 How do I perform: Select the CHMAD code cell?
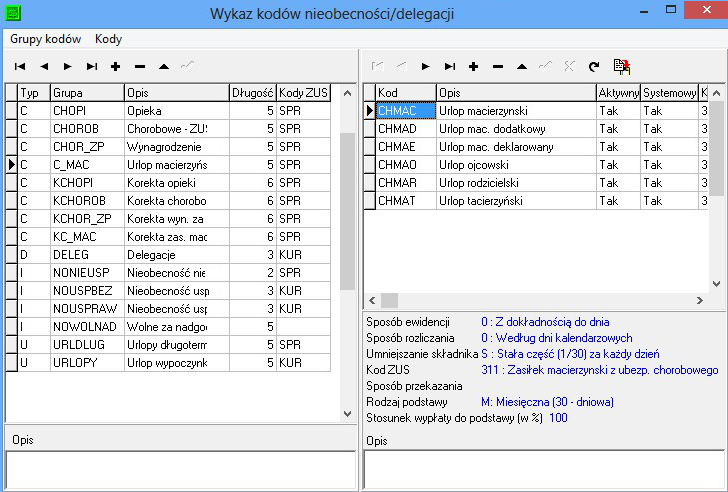406,129
